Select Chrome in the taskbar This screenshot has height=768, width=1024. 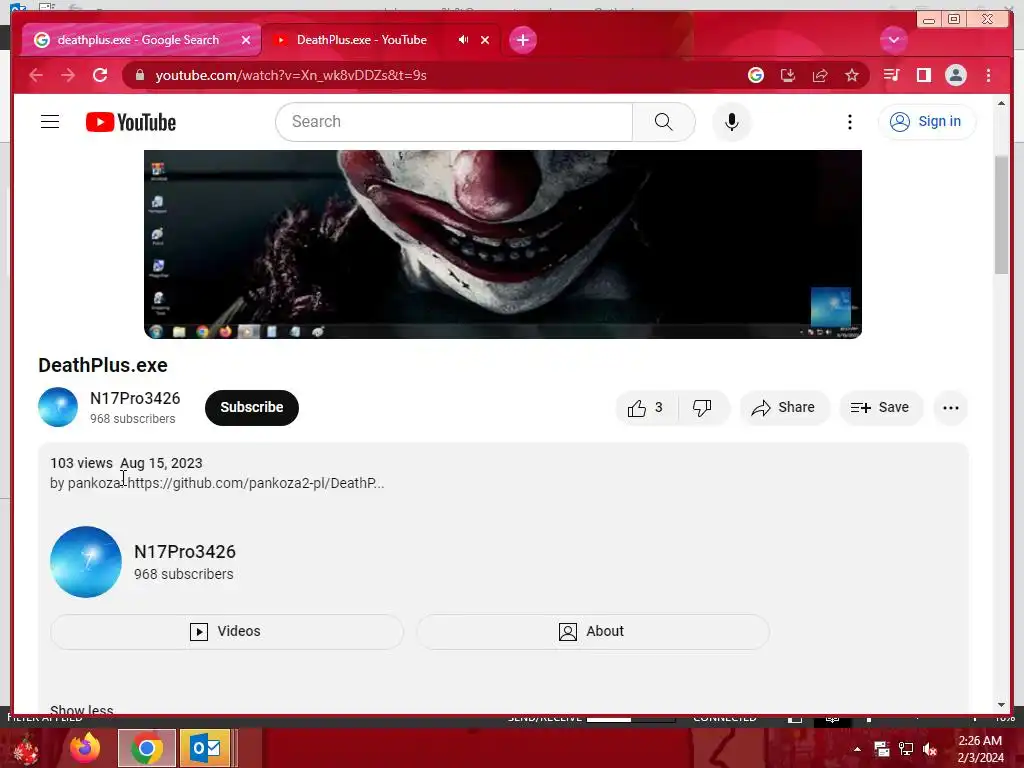coord(147,748)
